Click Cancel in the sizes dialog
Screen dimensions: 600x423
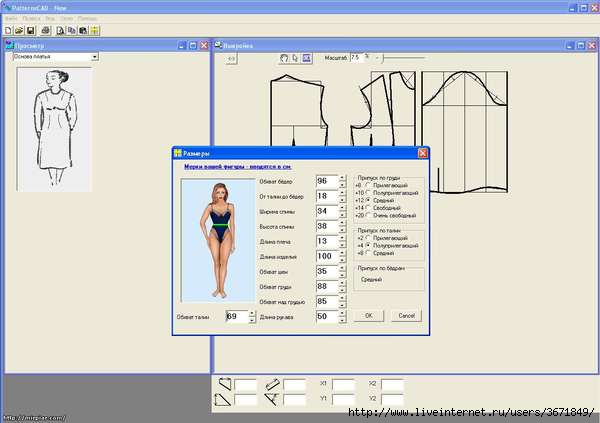point(406,316)
